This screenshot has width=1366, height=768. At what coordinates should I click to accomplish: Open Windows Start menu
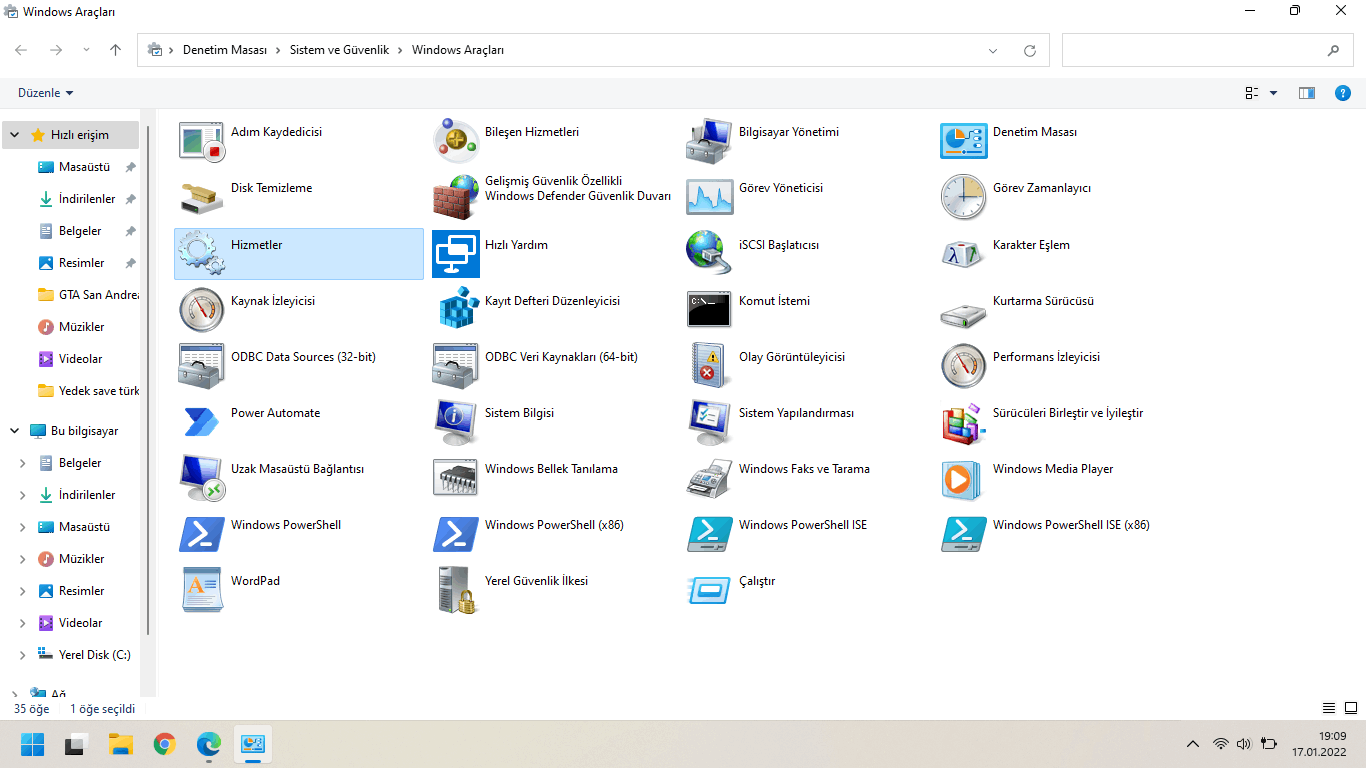click(x=33, y=744)
